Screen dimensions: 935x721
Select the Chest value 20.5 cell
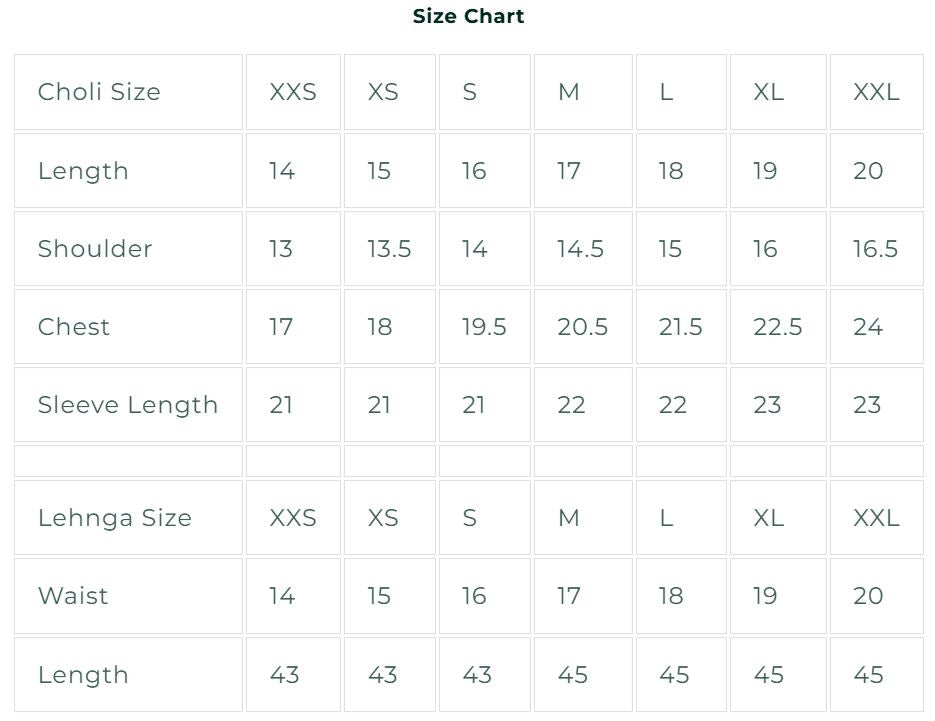click(x=583, y=327)
